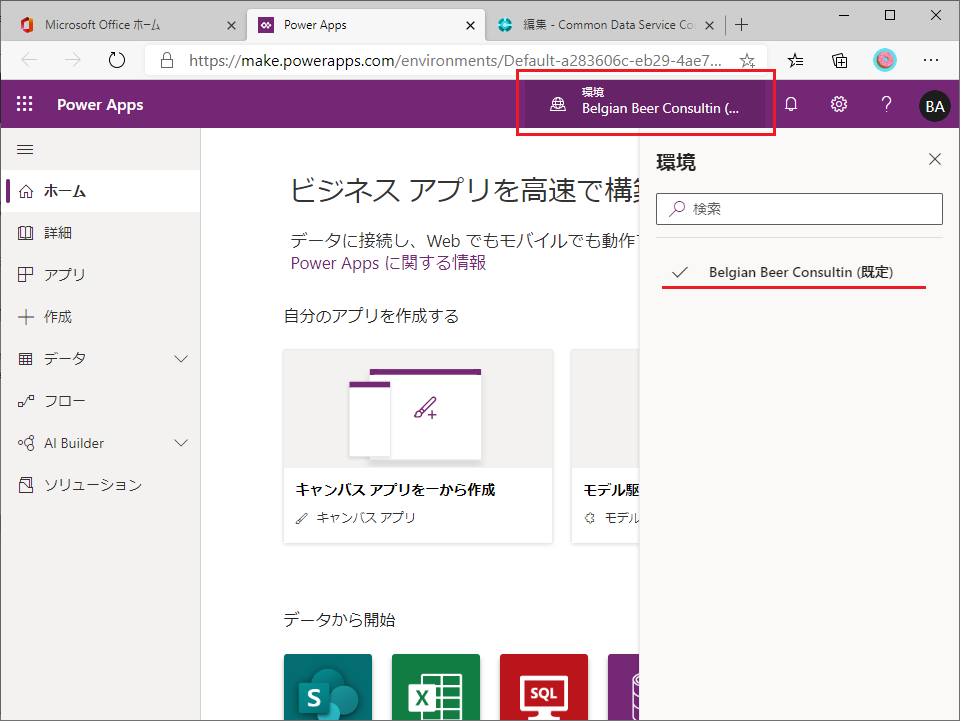Open the settings gear in Power Apps header
This screenshot has height=721, width=960.
coord(839,104)
